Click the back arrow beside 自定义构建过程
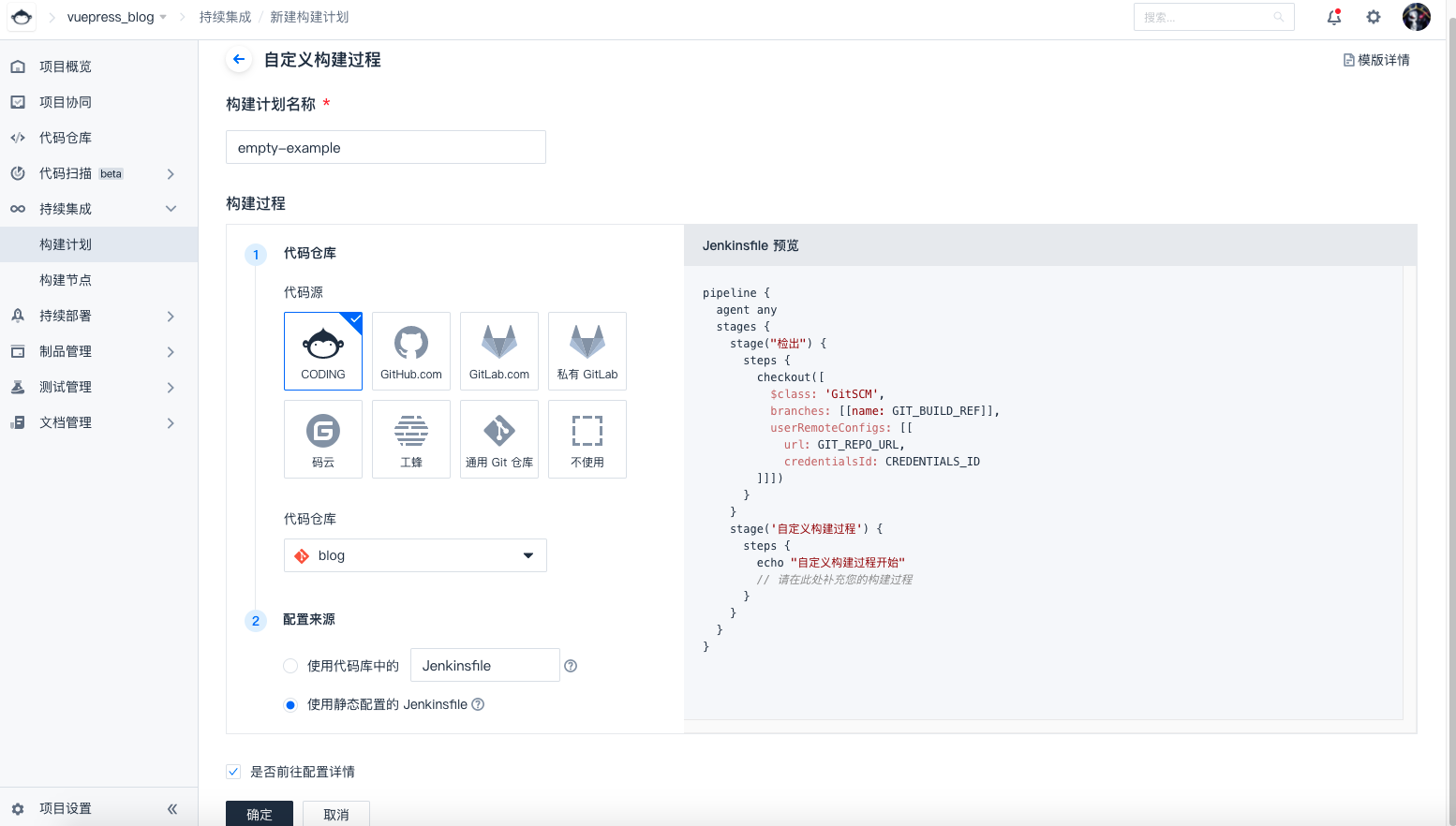 pyautogui.click(x=239, y=59)
